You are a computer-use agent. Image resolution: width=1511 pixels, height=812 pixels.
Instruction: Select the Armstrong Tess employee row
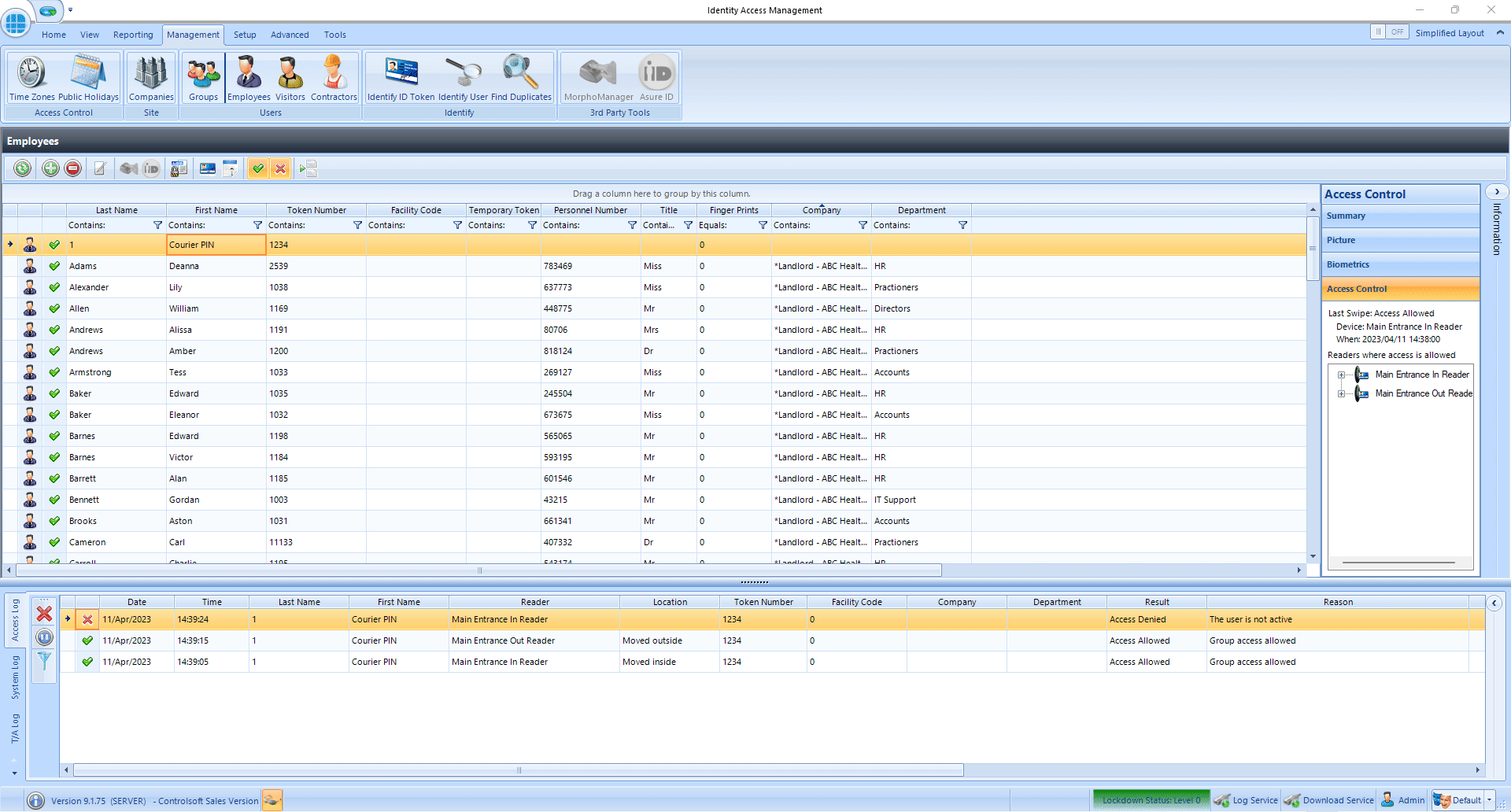tap(655, 373)
